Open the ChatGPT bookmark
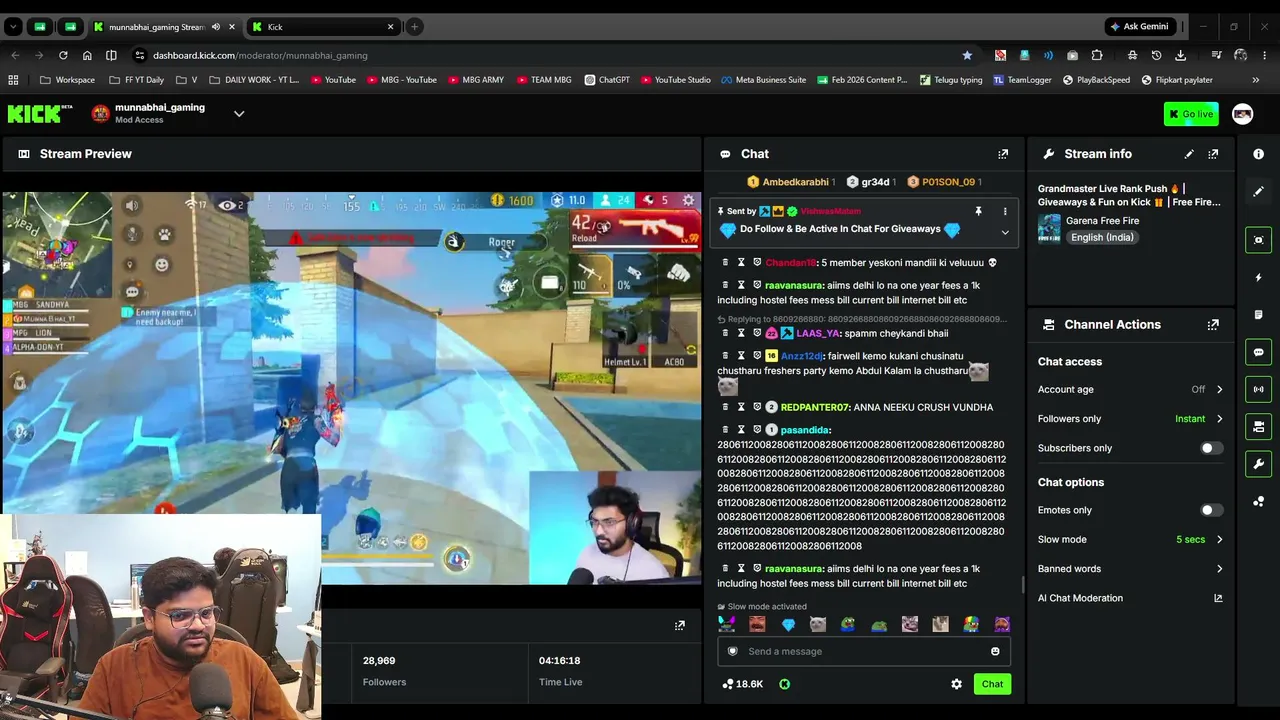 click(607, 80)
